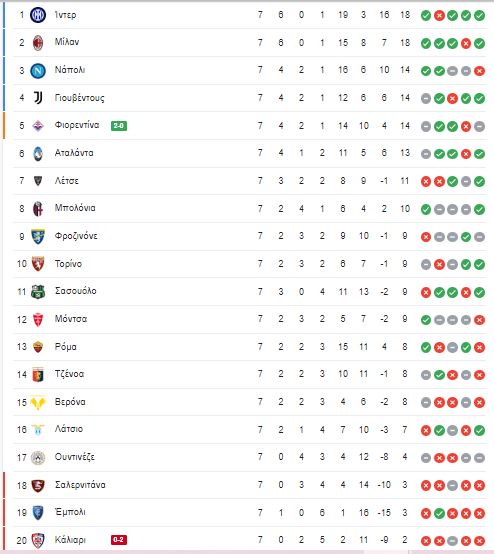Click Ίντερ's red loss form icon

[x=439, y=16]
